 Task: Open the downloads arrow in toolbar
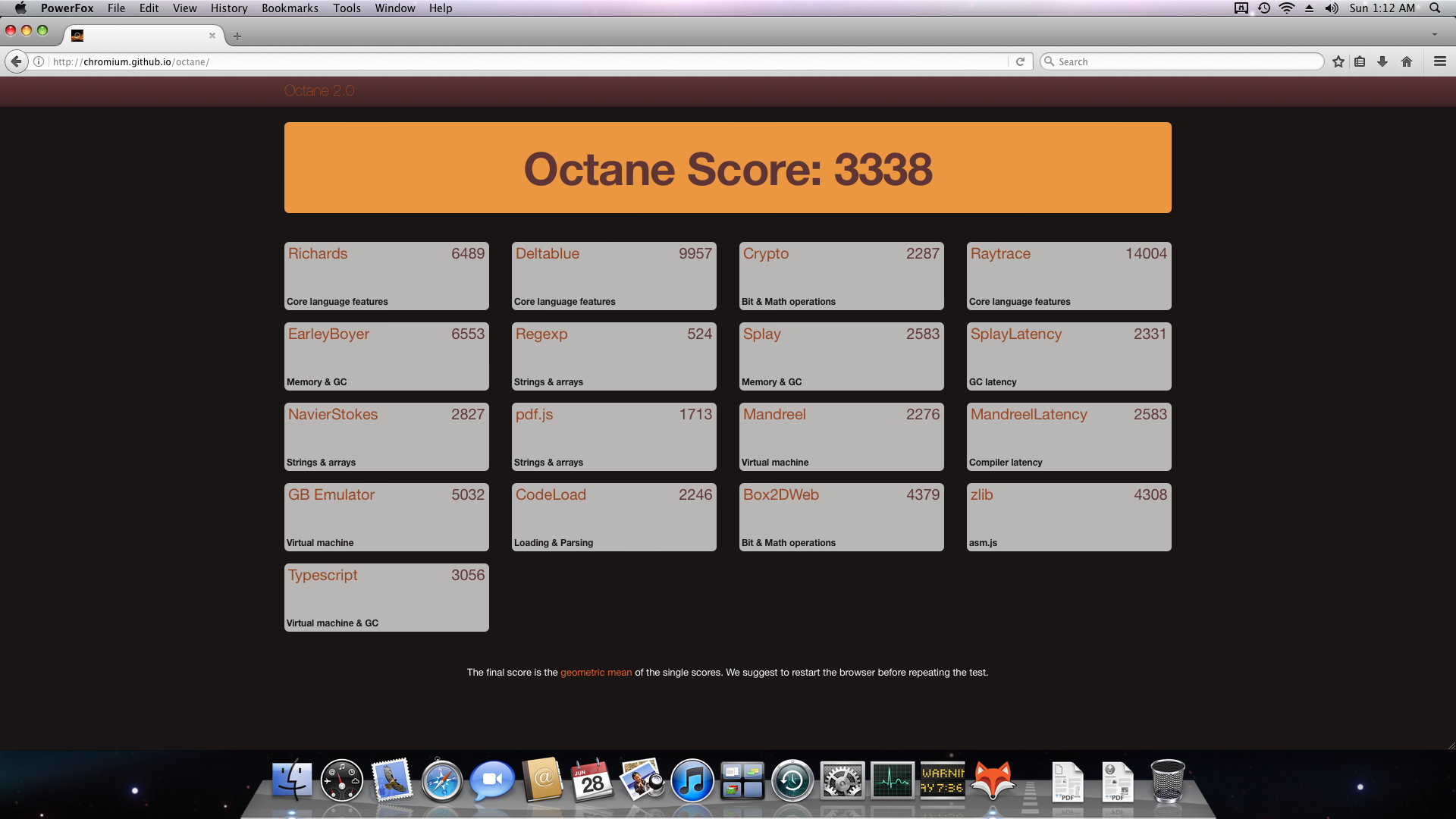tap(1382, 61)
